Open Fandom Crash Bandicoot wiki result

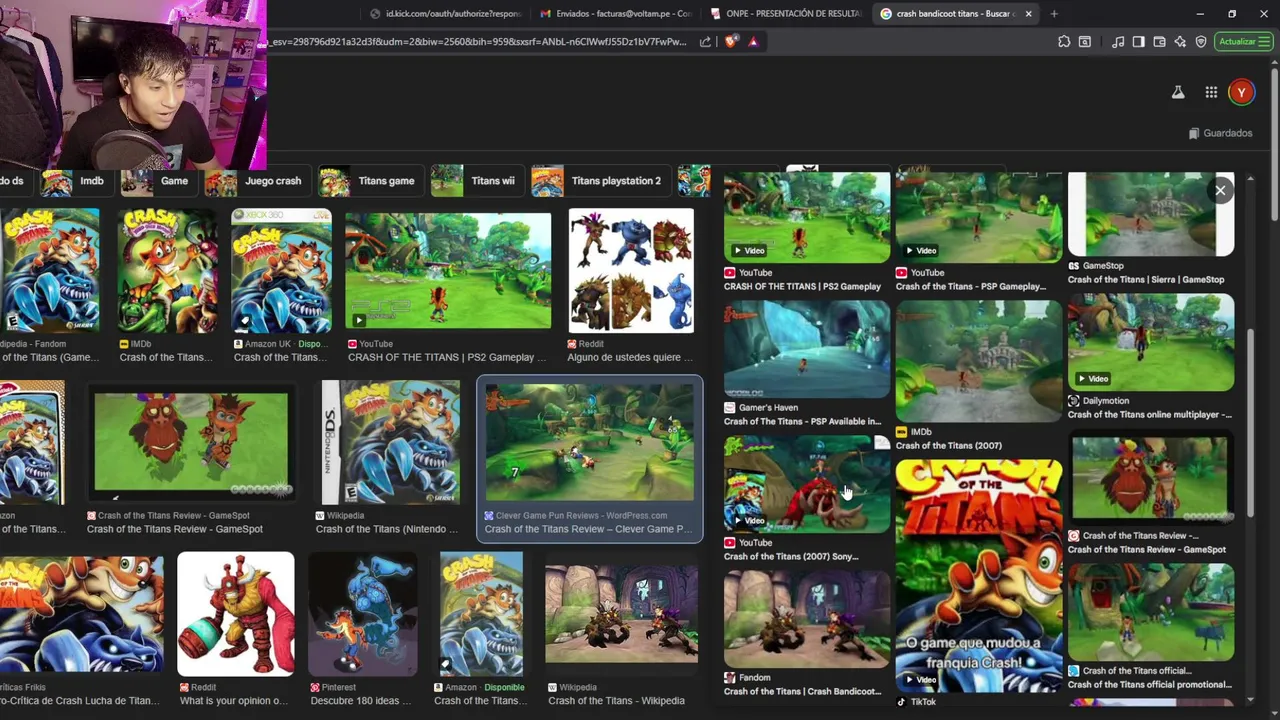807,619
